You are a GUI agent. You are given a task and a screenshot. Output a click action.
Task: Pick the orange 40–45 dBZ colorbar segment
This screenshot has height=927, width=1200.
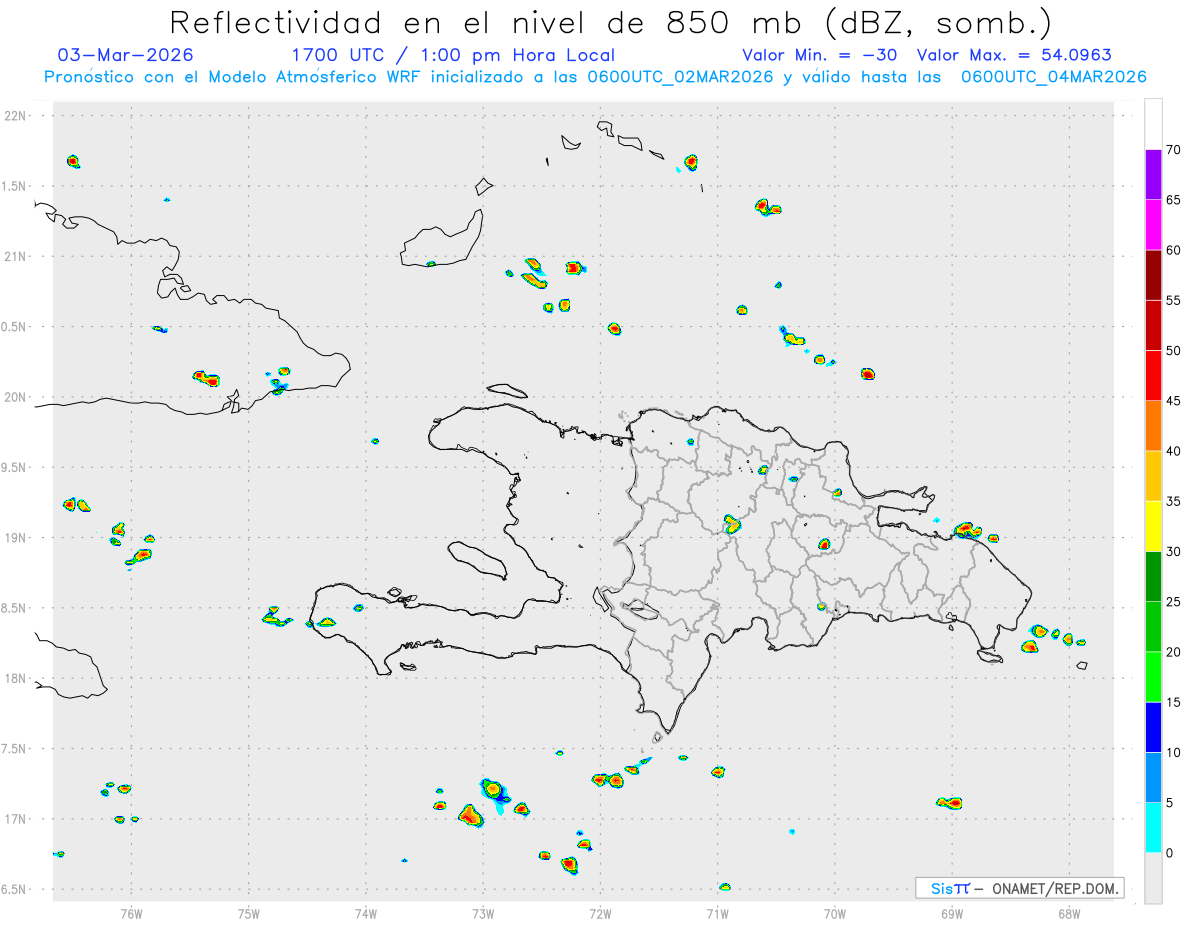[1153, 426]
